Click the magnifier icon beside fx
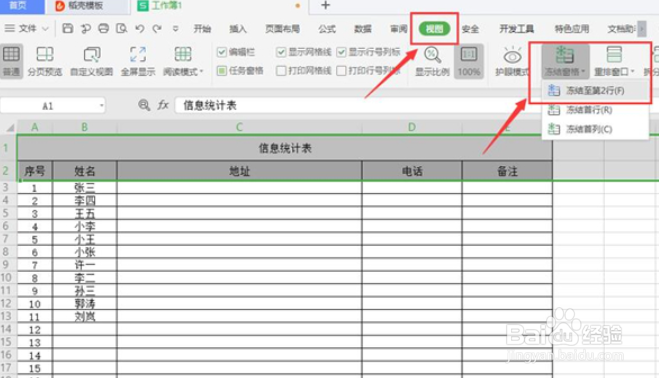The image size is (659, 378). 144,105
